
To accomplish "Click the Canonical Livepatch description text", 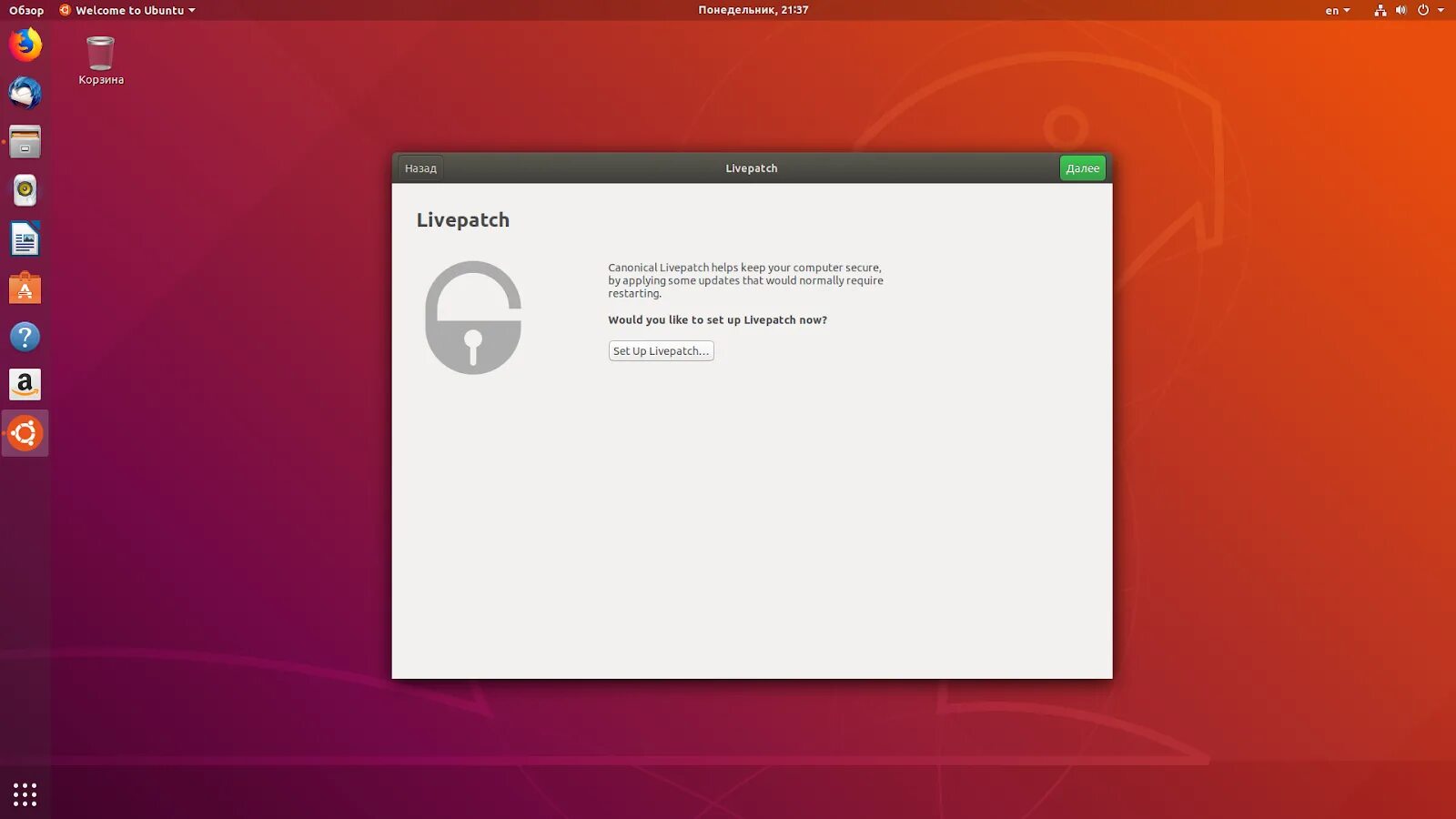I will click(x=745, y=280).
